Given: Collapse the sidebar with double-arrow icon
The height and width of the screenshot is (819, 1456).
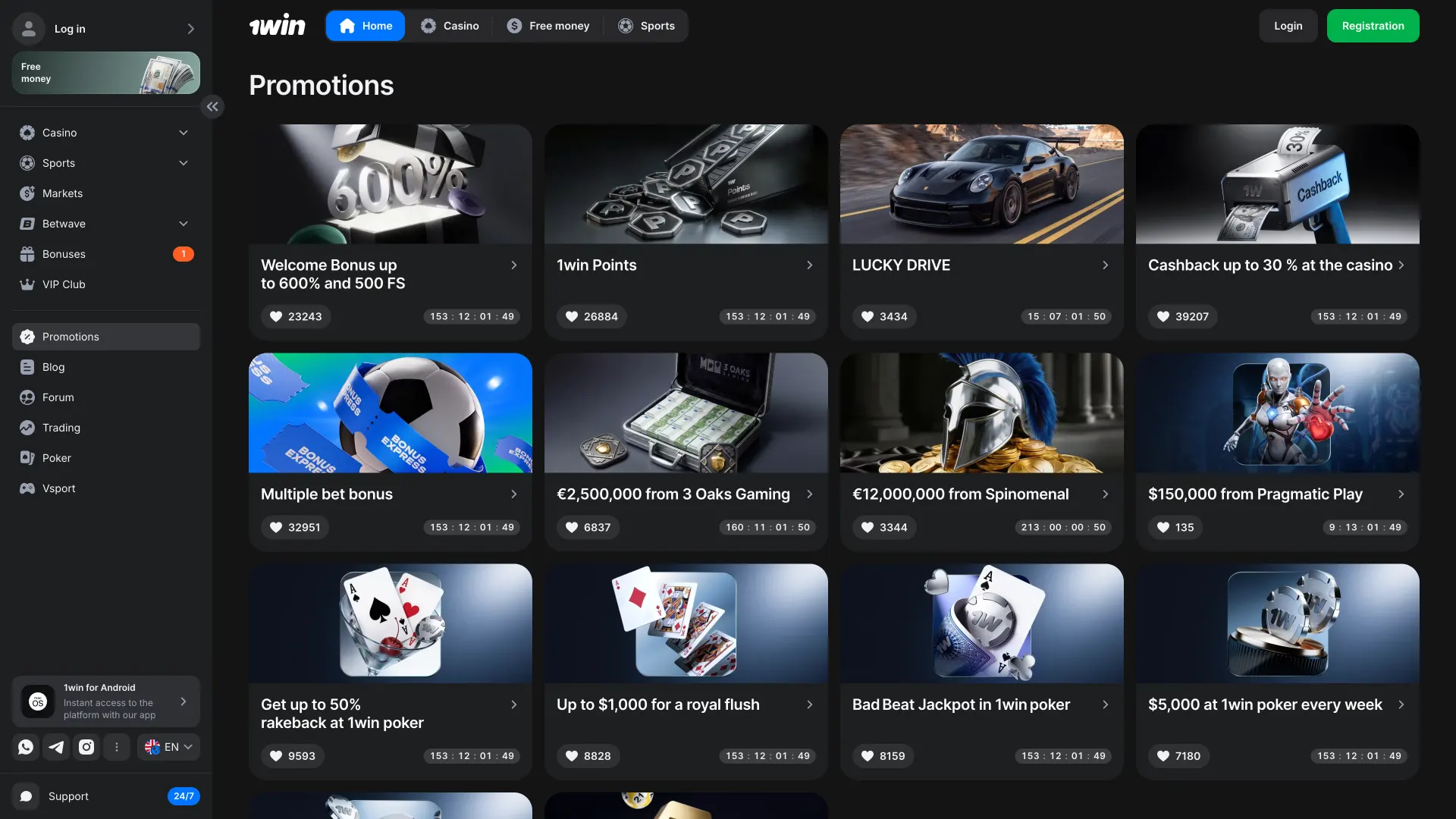Looking at the screenshot, I should click(x=212, y=107).
